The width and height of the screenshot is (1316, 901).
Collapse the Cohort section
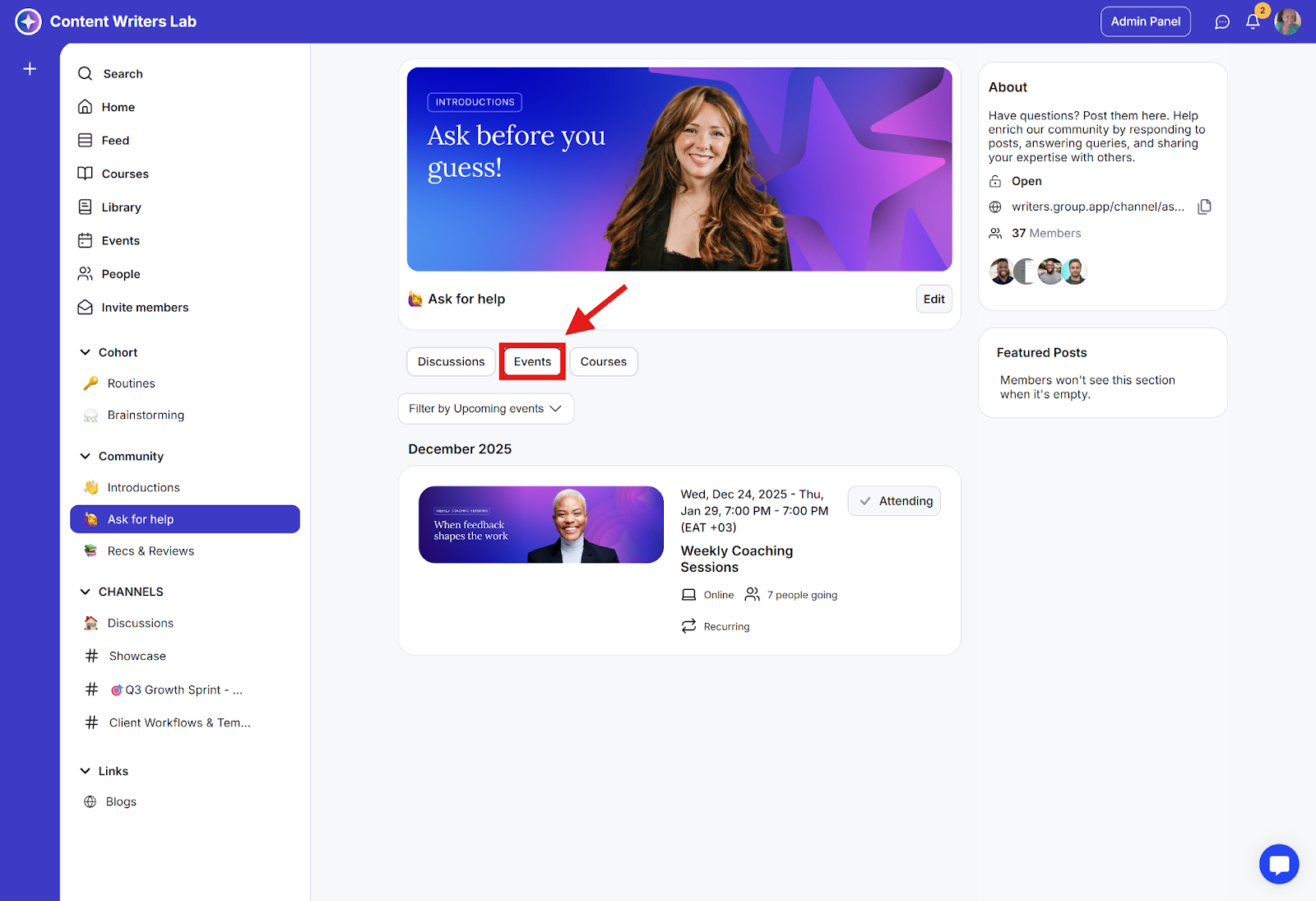click(x=86, y=352)
